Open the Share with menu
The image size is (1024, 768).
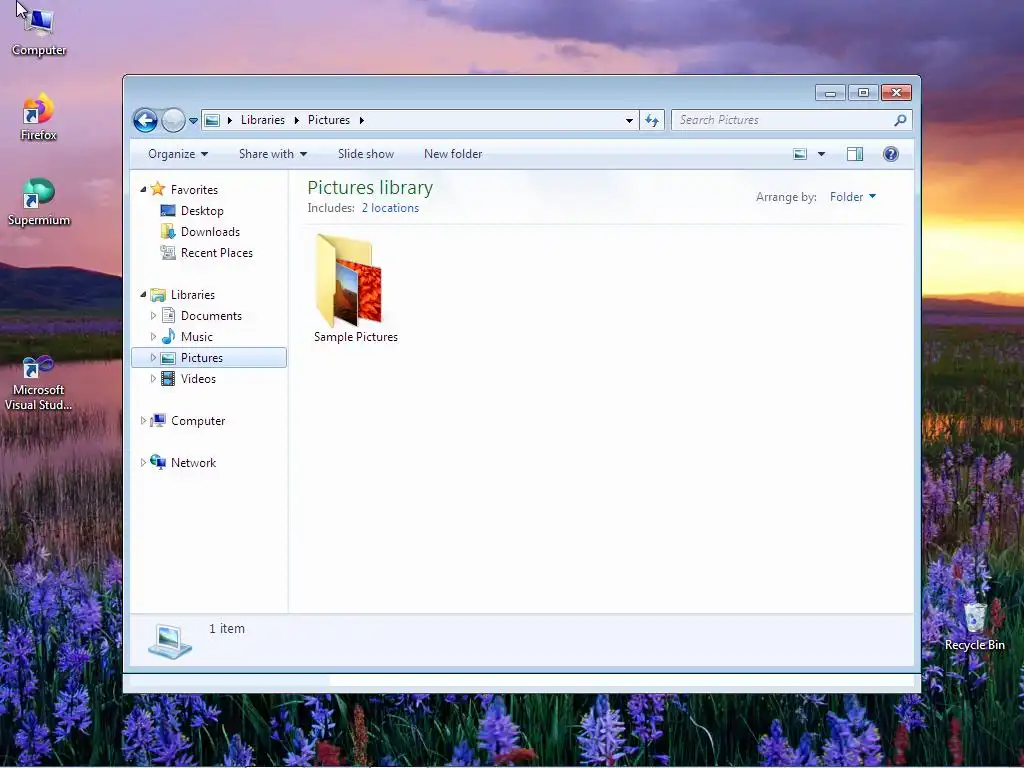click(272, 154)
